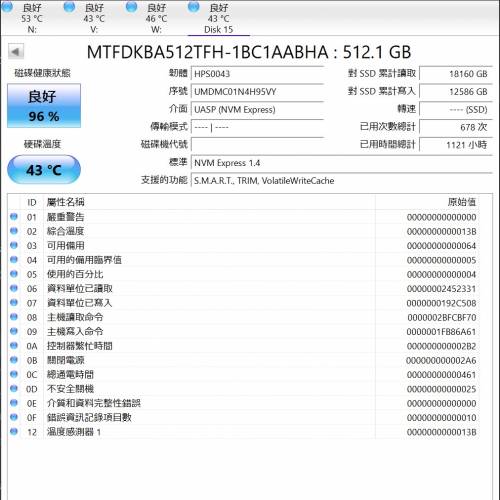Select attribute name 綜合溫度
Screen dimensions: 500x500
[65, 231]
